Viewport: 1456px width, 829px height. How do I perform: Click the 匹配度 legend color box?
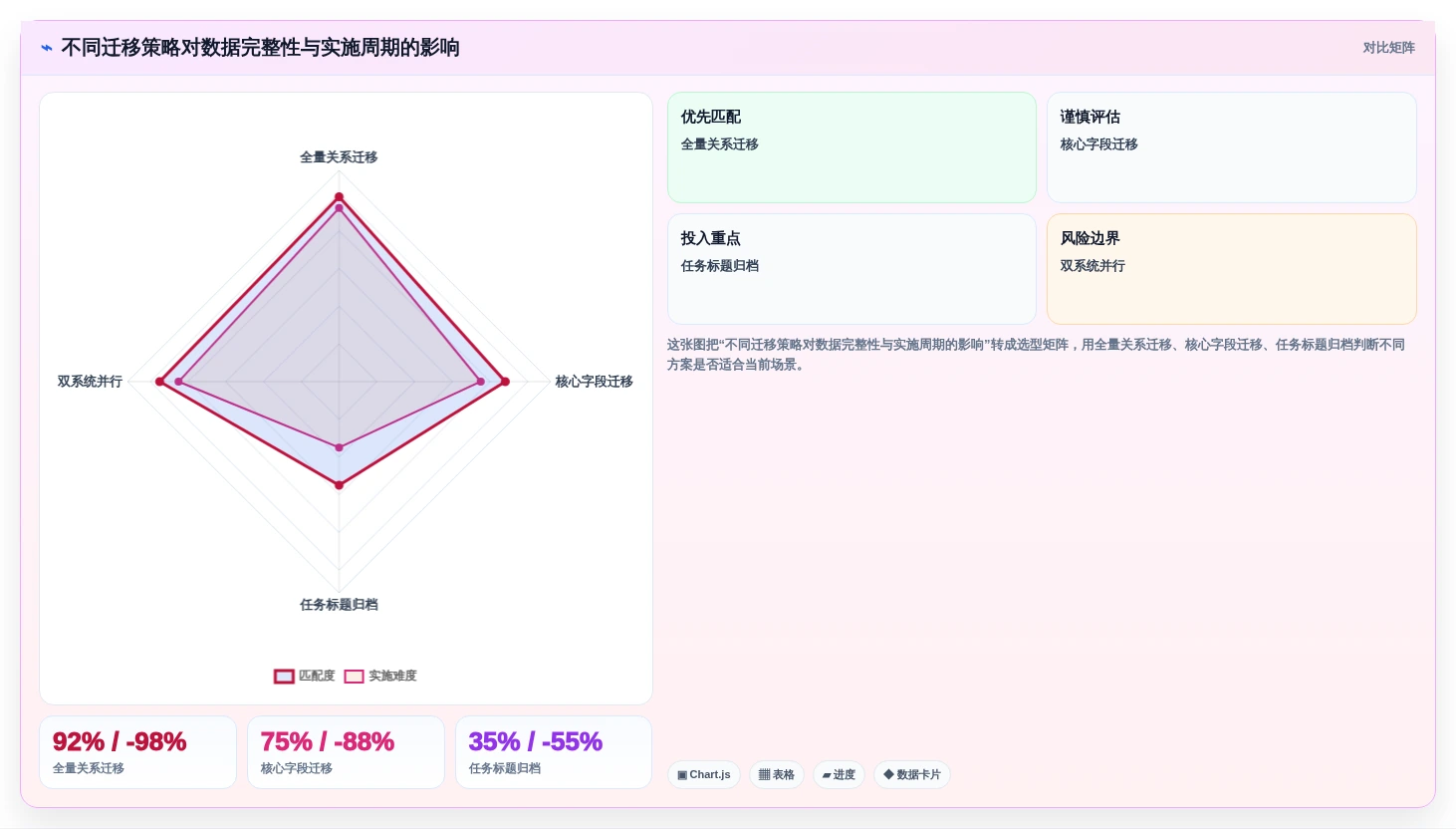click(284, 676)
